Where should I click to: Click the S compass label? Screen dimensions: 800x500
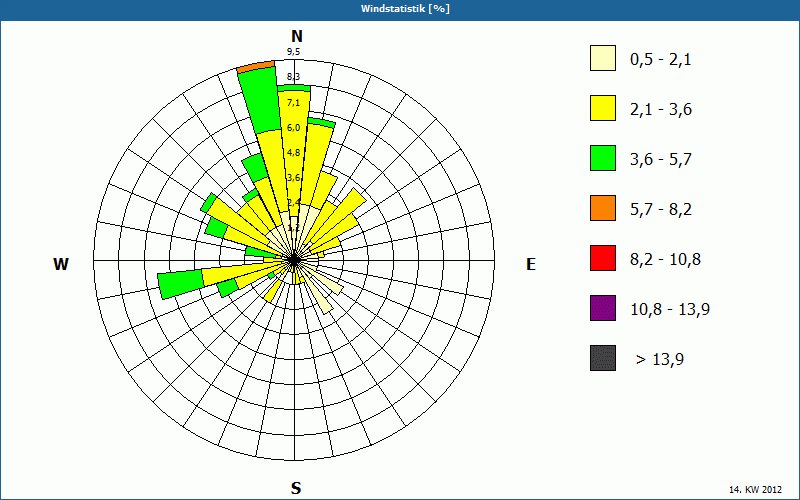point(296,488)
